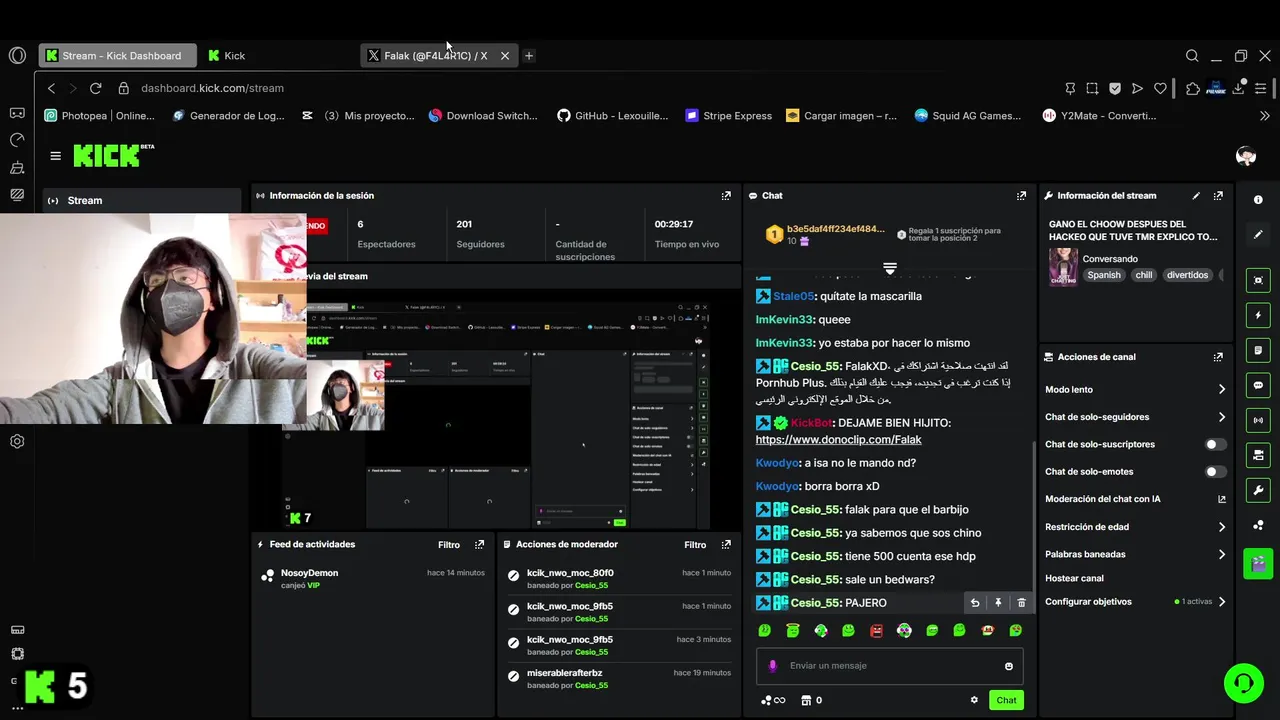
Task: Click username Stale05 in chat
Action: (794, 297)
